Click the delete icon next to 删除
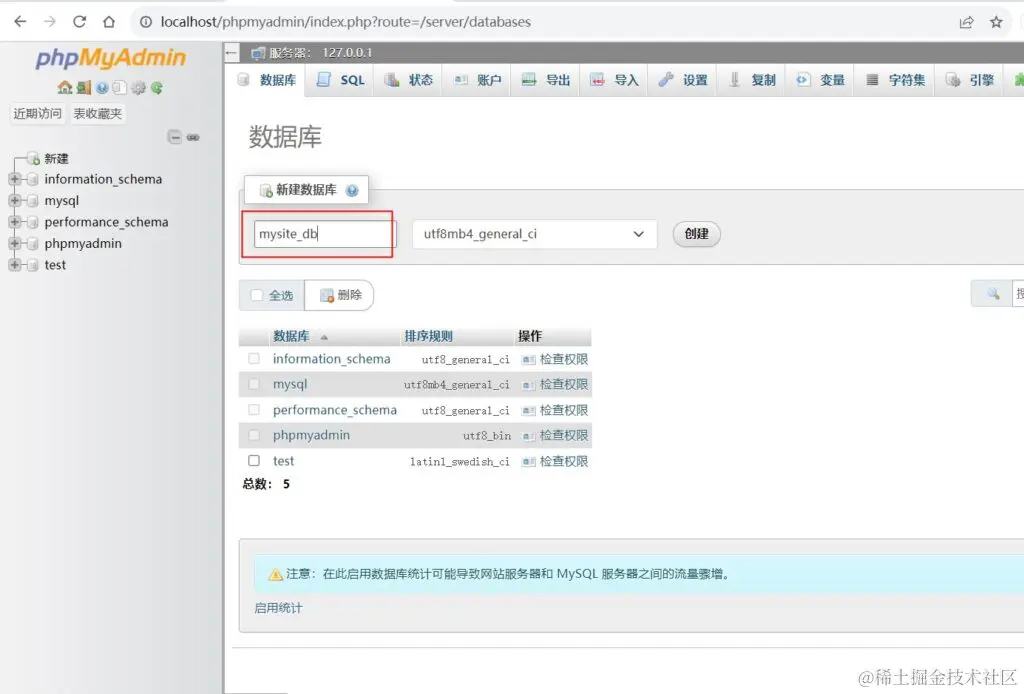1024x694 pixels. point(327,296)
